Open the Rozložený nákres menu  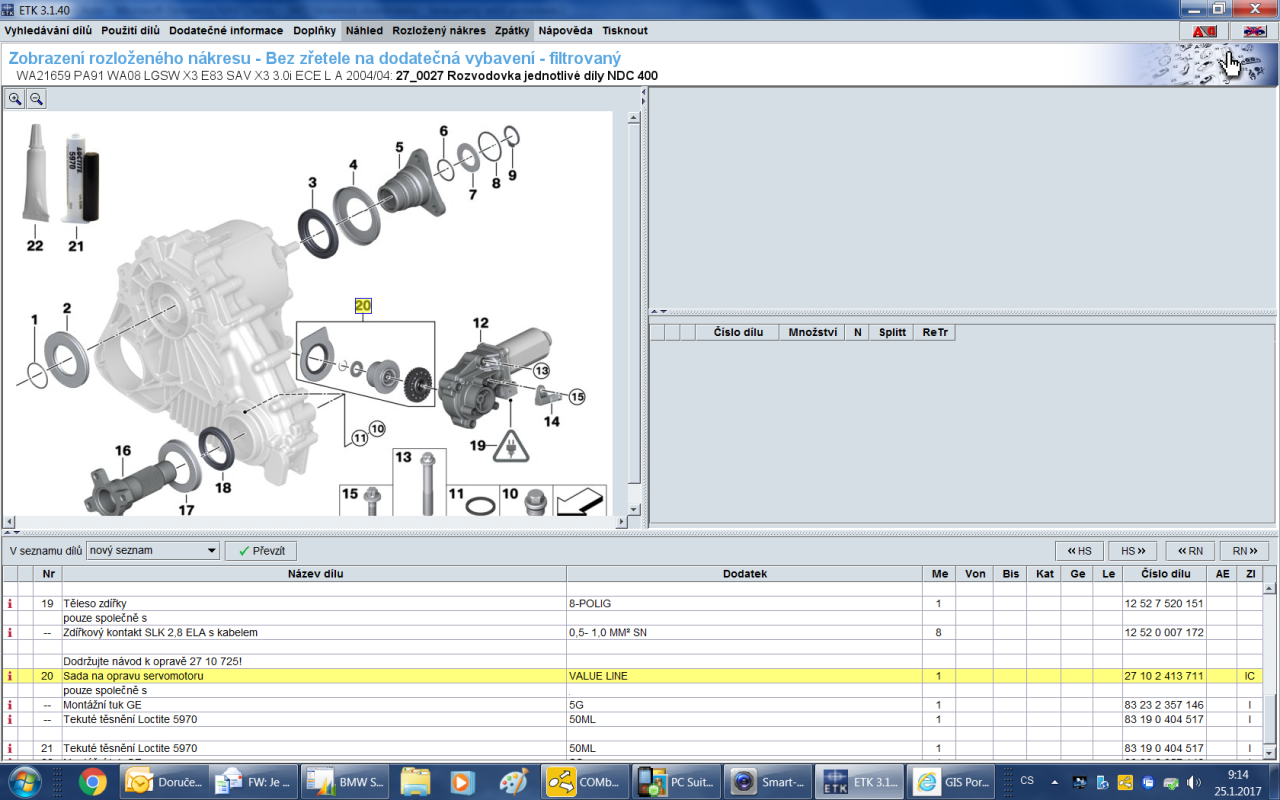coord(439,31)
